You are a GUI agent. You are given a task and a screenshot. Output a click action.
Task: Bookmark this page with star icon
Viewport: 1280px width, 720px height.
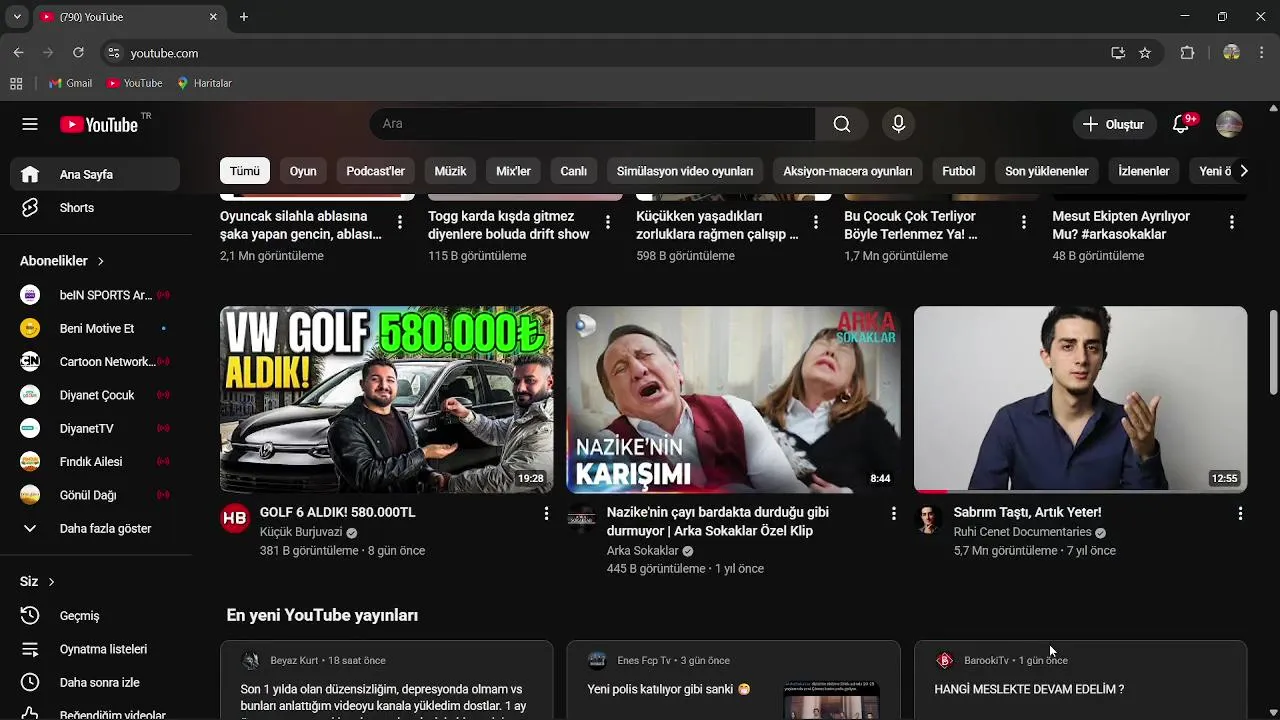(x=1145, y=53)
